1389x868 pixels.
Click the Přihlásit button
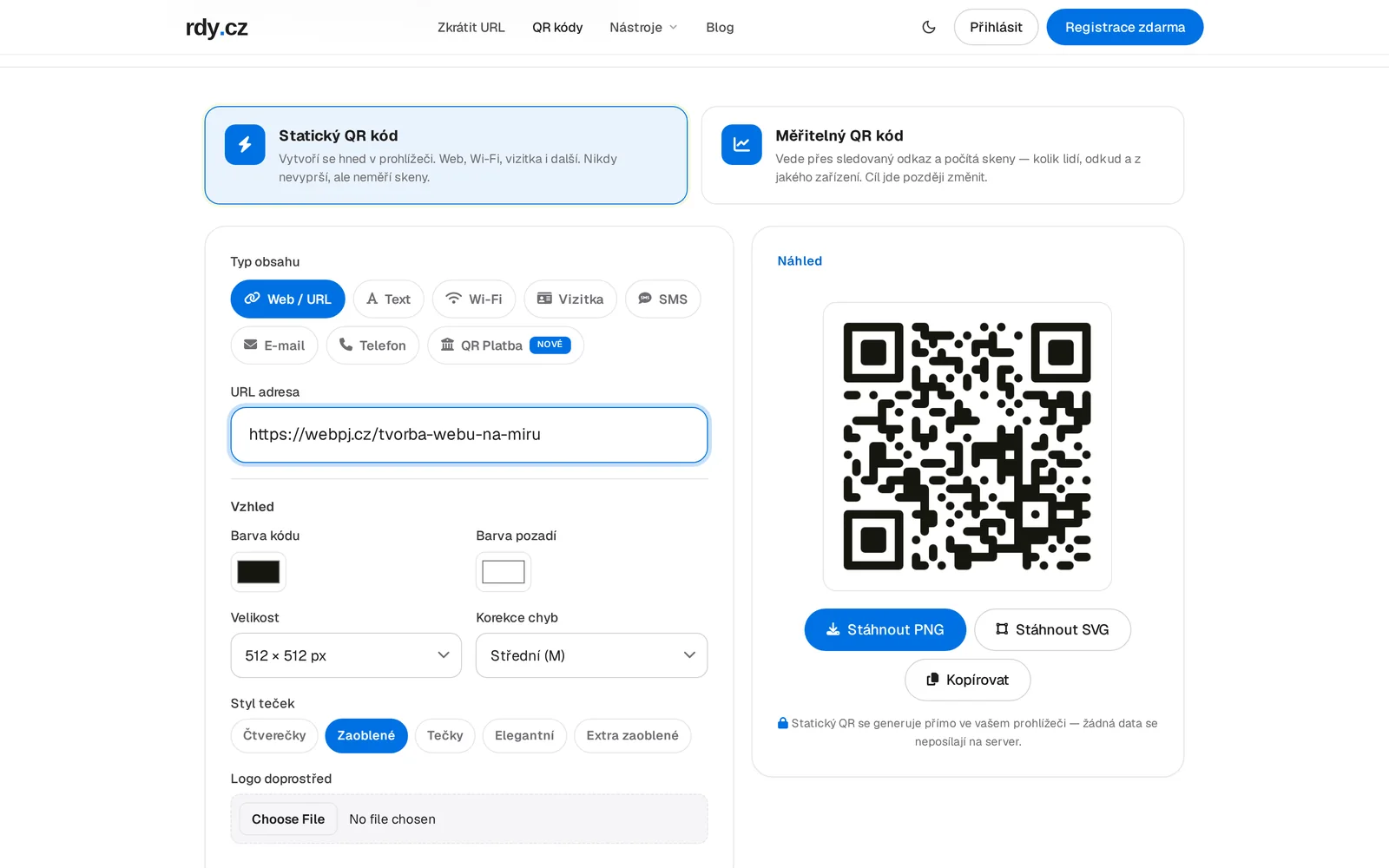tap(996, 27)
